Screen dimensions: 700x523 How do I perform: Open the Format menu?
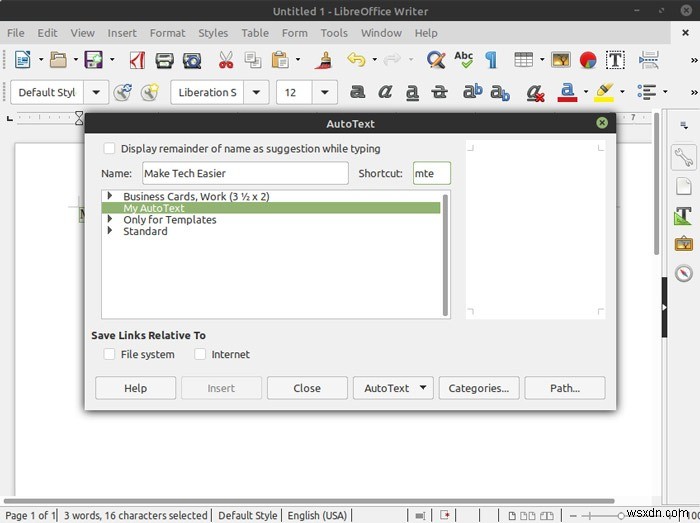coord(167,33)
